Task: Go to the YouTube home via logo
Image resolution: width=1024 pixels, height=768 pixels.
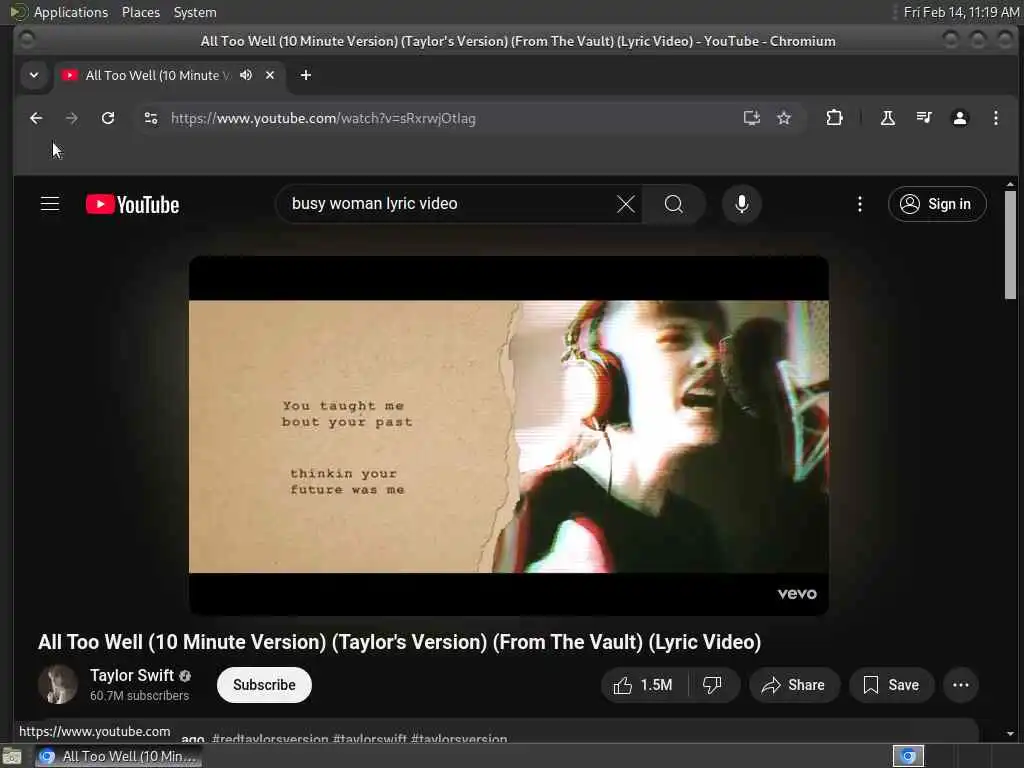Action: 133,204
